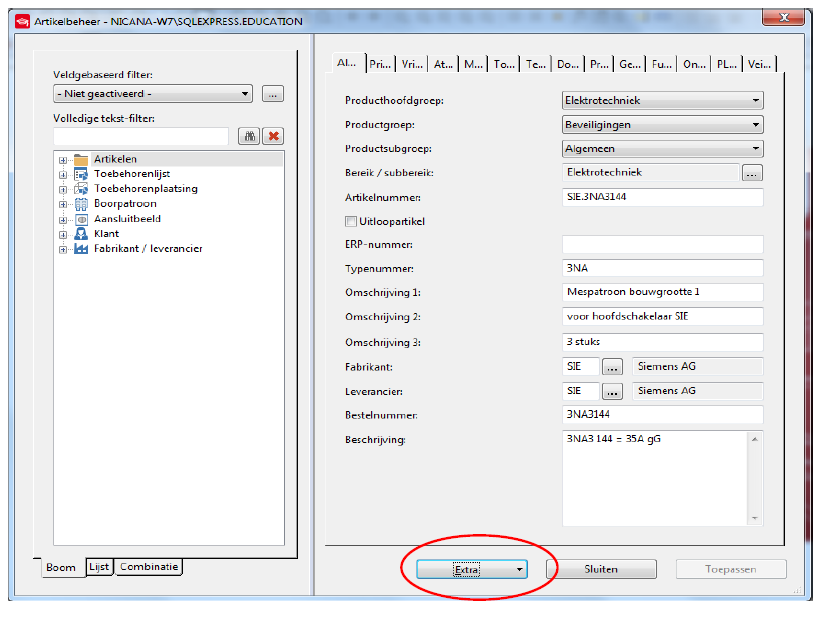Click Beschrijving scrollbar down arrow

755,519
